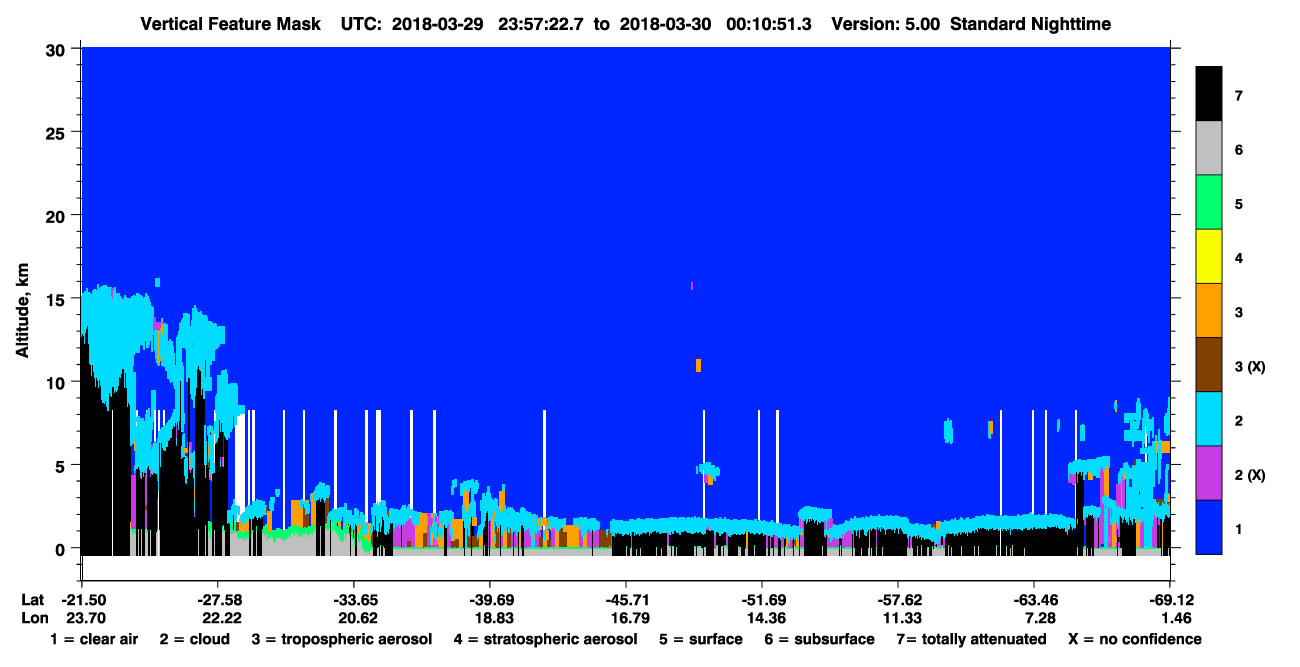The height and width of the screenshot is (667, 1300).
Task: Click the longitude value 16.79
Action: pyautogui.click(x=628, y=618)
